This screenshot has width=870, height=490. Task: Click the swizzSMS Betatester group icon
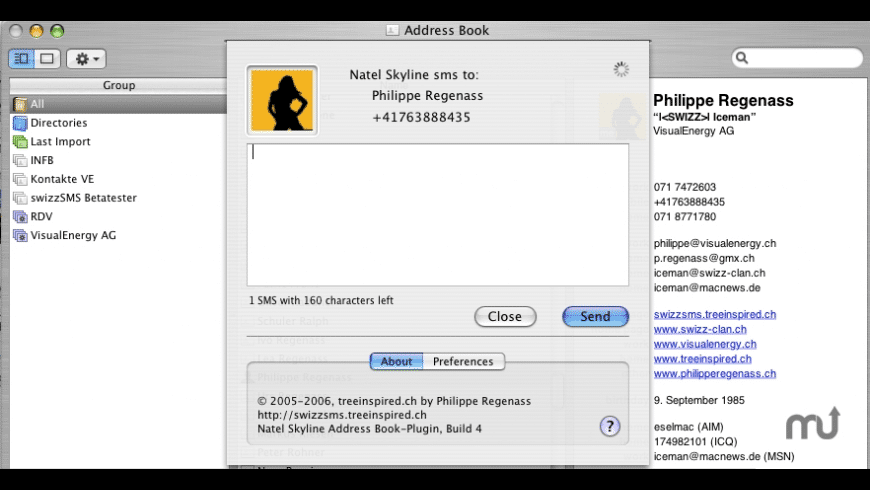coord(20,198)
